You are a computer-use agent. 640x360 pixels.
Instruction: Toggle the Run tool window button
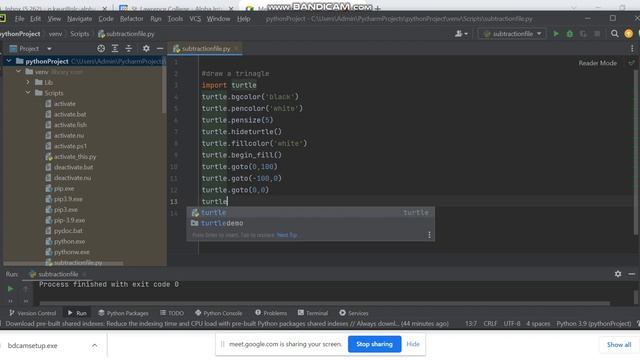(x=77, y=313)
